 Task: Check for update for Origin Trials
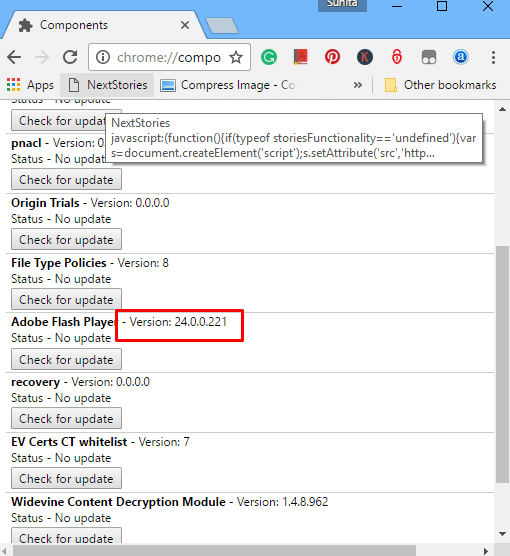click(x=66, y=239)
